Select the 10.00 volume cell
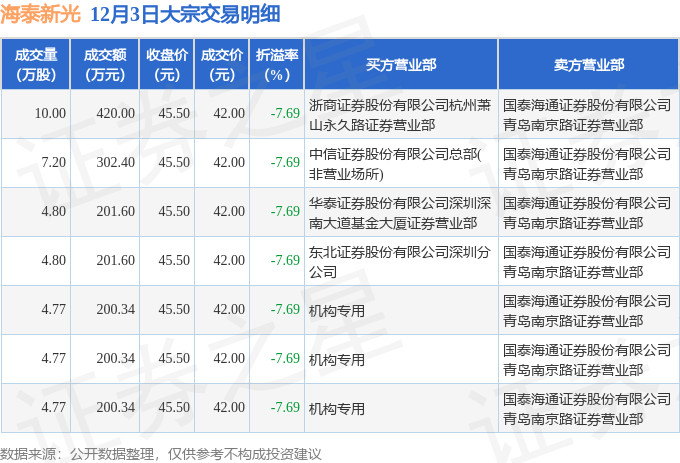680x463 pixels. click(x=50, y=113)
